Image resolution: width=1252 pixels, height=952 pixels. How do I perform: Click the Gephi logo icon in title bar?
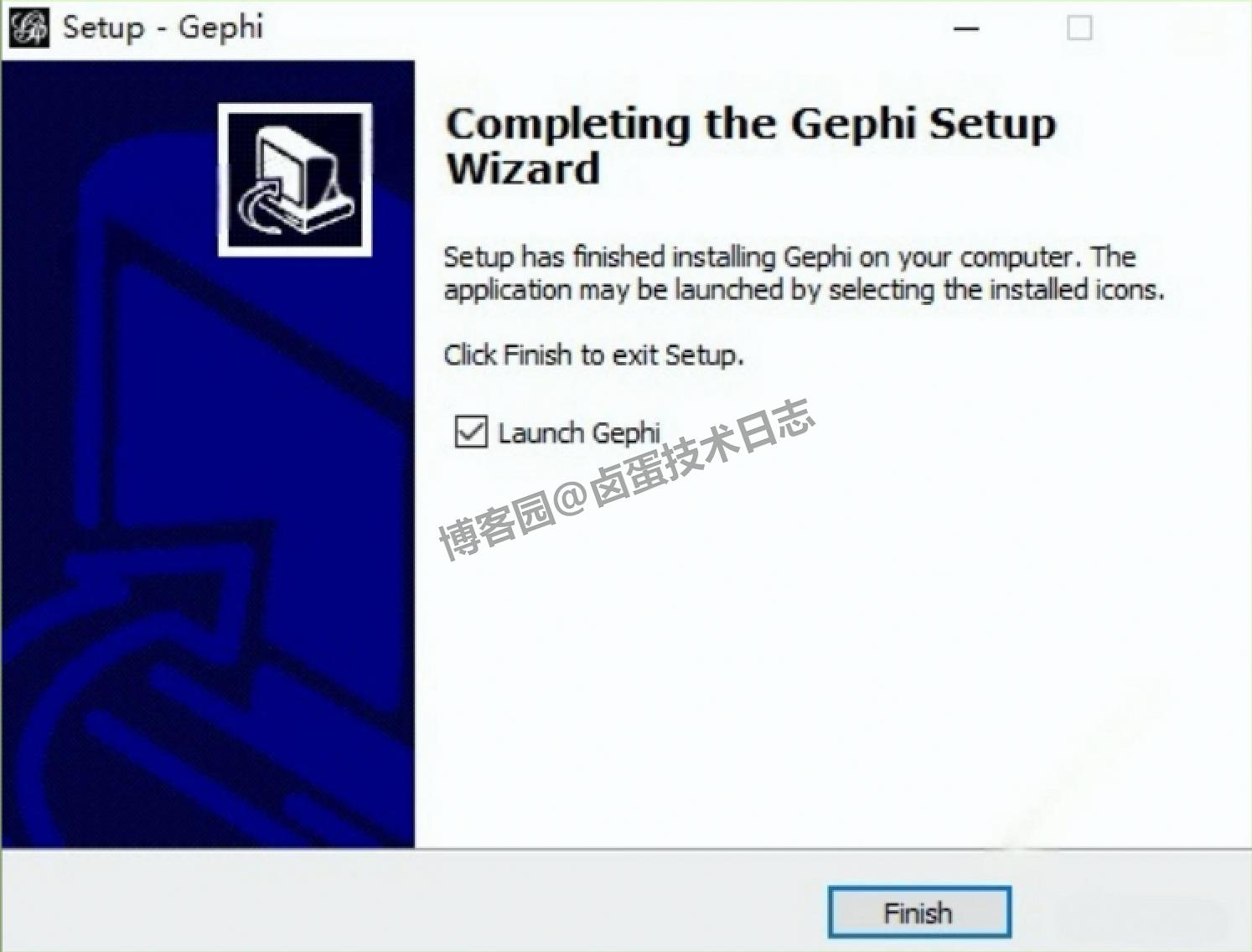point(29,28)
